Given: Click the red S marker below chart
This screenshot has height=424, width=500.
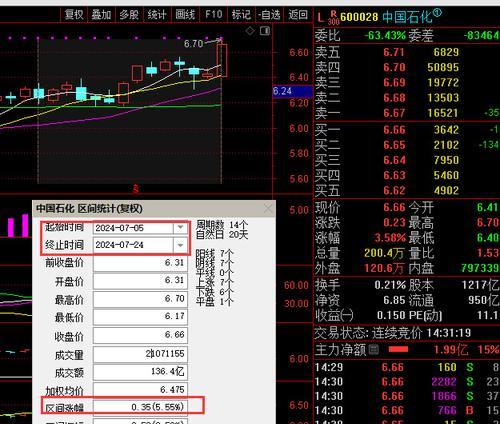Looking at the screenshot, I should (136, 189).
